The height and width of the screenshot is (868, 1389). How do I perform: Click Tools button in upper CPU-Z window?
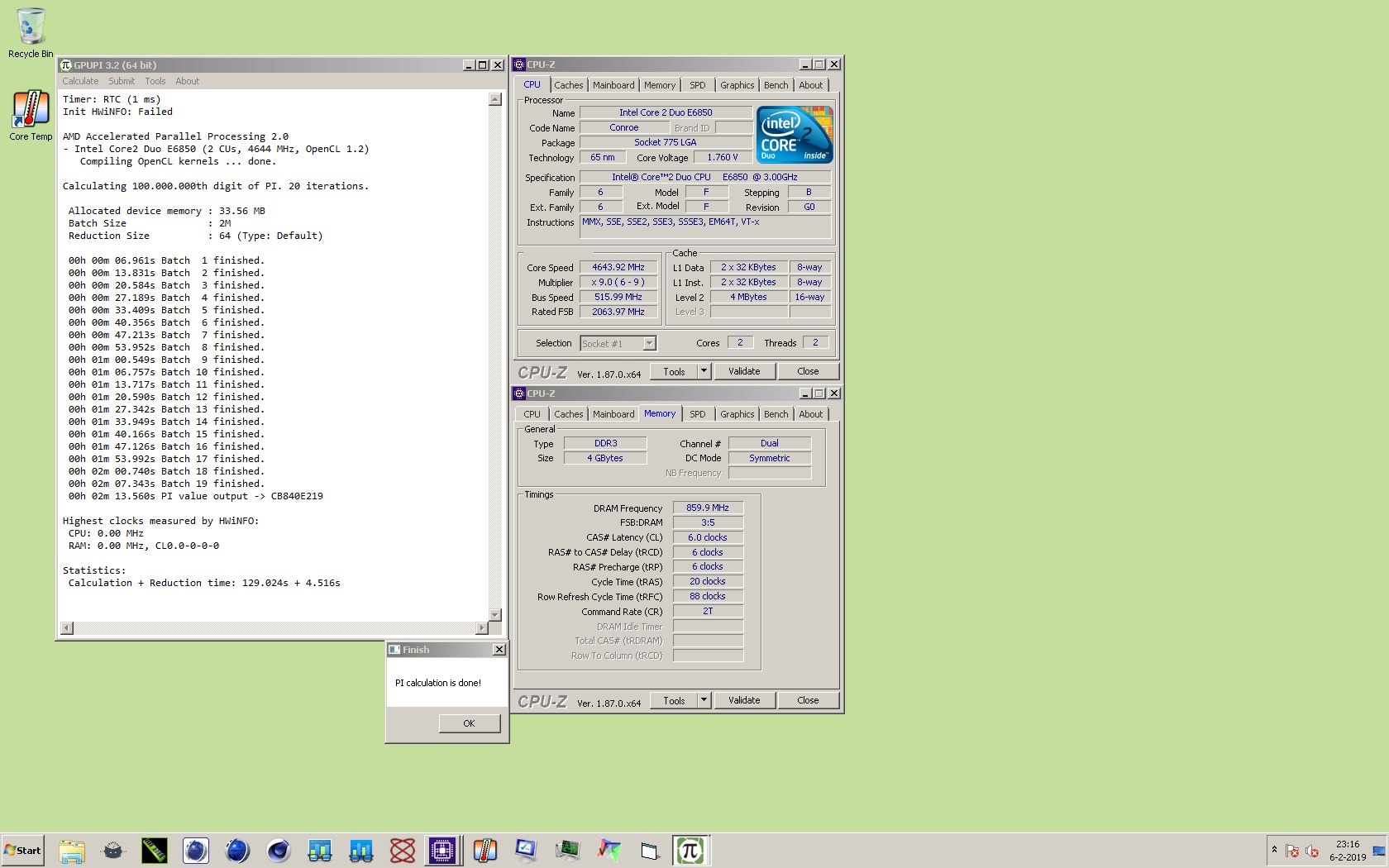674,371
